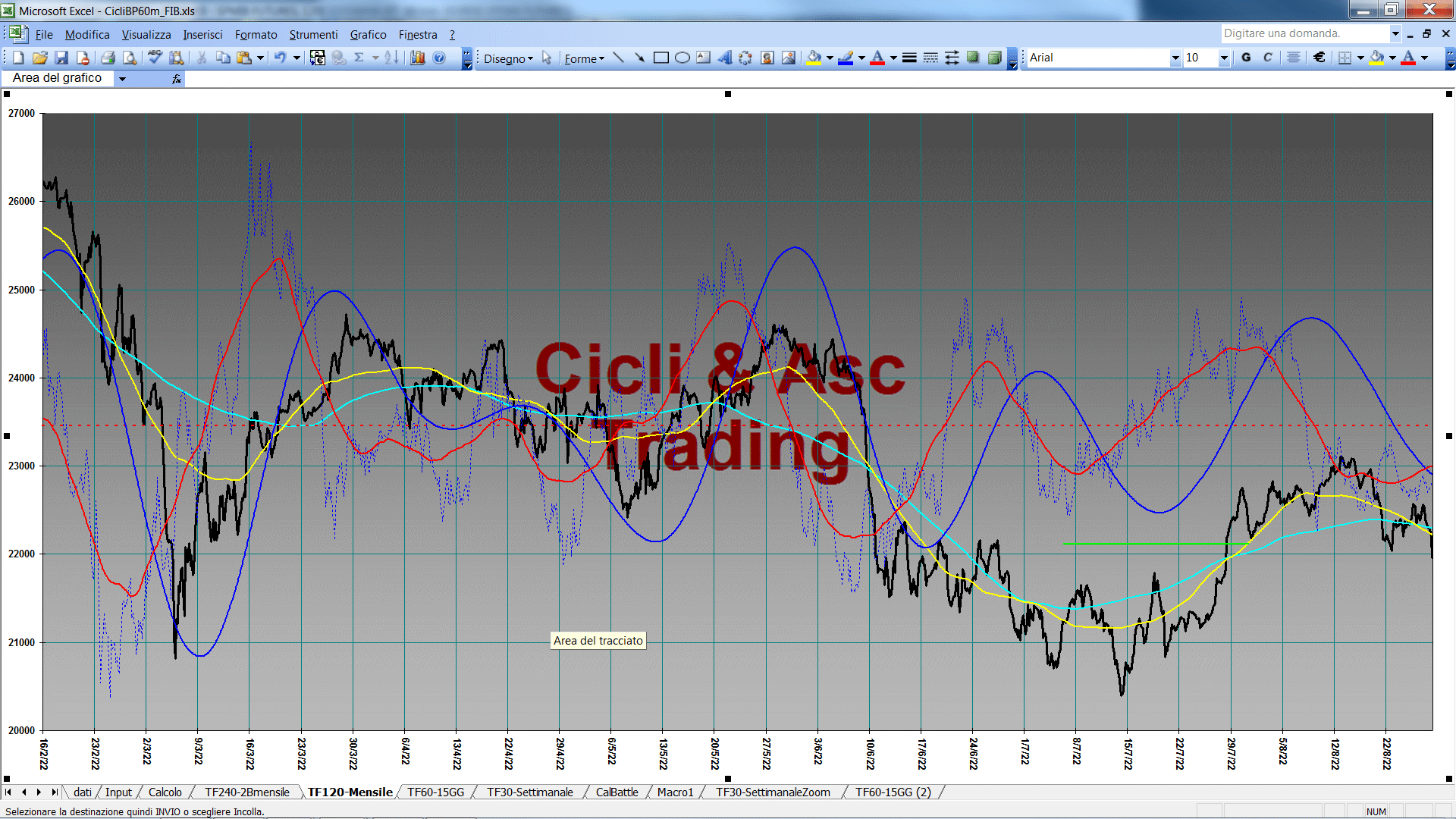The image size is (1456, 819).
Task: Select the drawing pointer arrow tool
Action: (547, 58)
